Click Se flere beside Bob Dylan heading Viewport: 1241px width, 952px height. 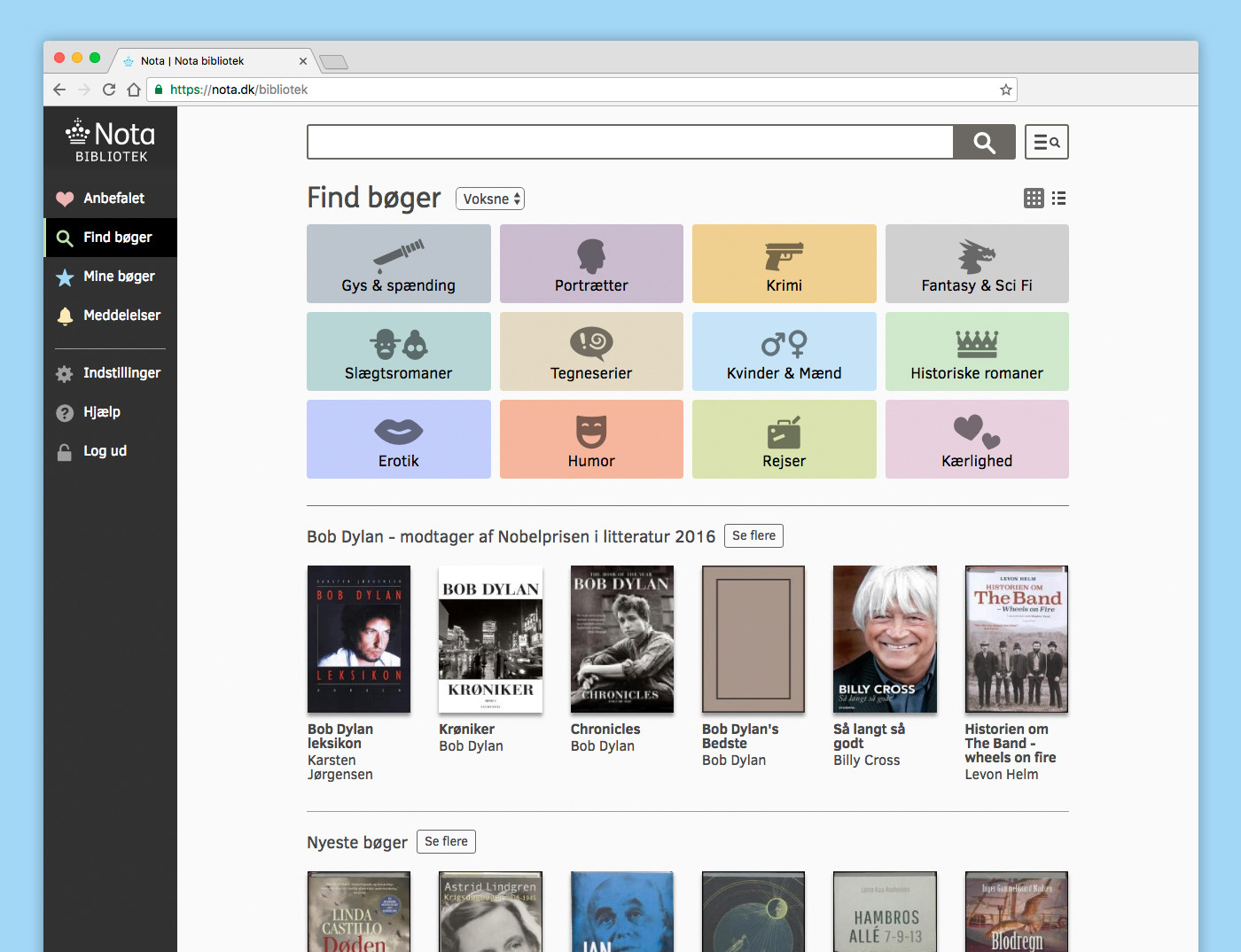point(753,535)
